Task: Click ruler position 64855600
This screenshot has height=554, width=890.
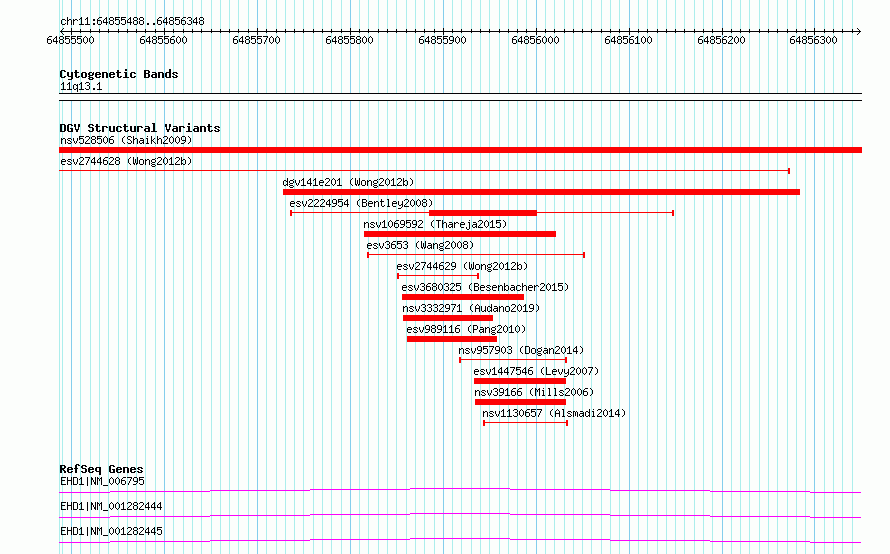Action: pos(163,40)
